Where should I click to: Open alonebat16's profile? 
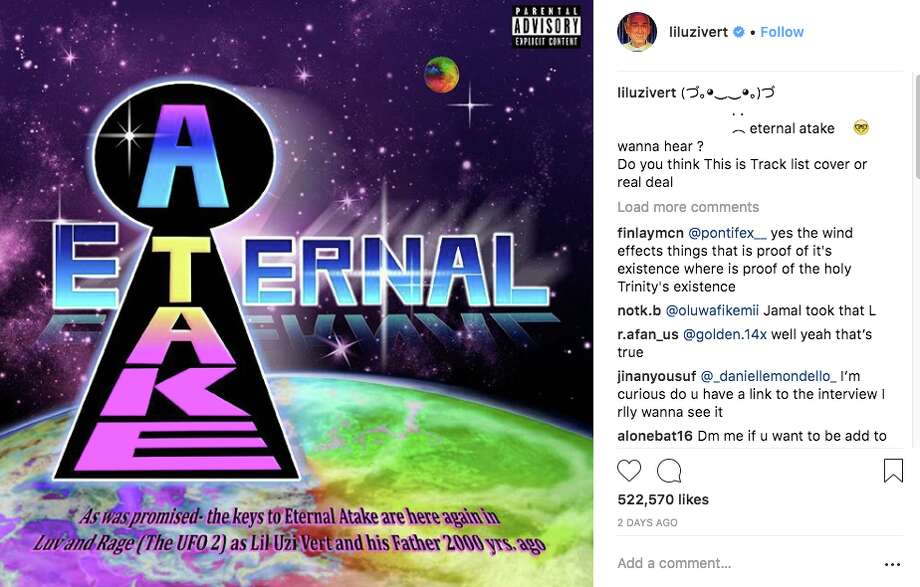click(655, 436)
